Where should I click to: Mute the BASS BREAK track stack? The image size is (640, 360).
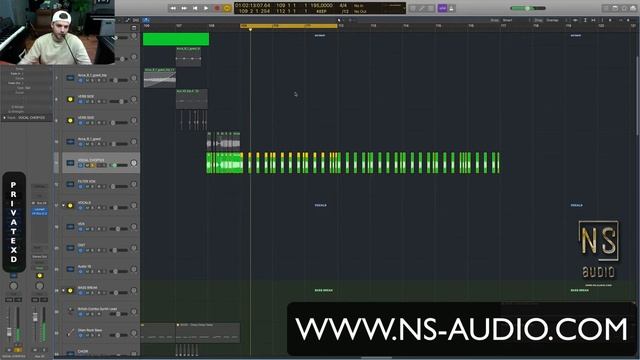click(x=87, y=293)
